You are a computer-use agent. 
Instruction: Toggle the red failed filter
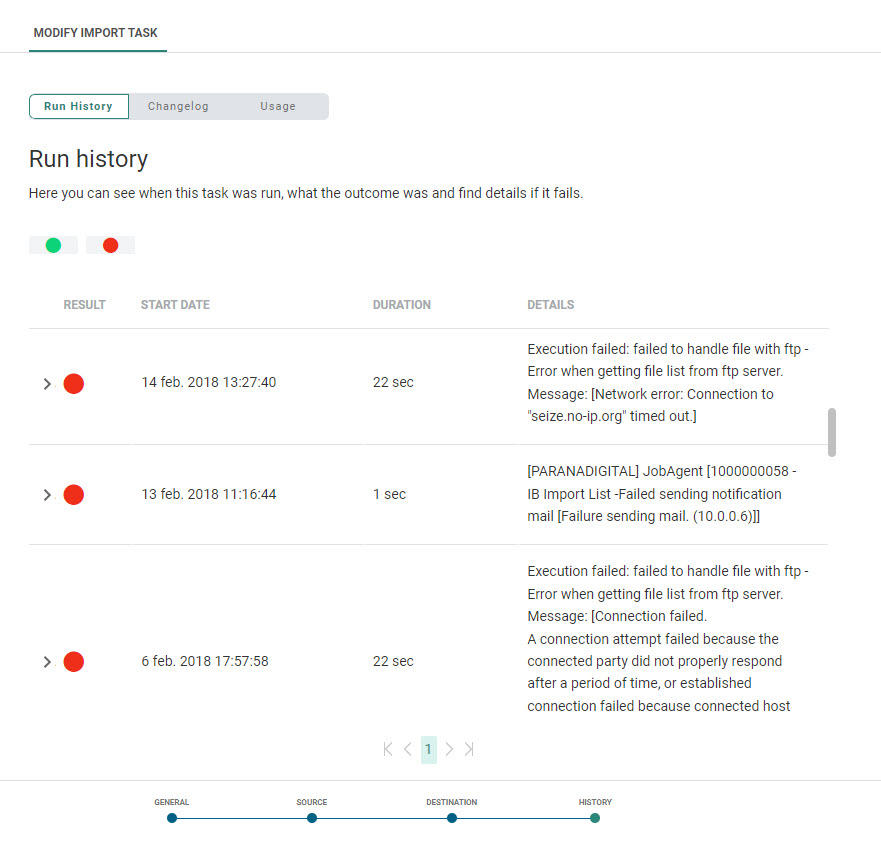(x=110, y=245)
